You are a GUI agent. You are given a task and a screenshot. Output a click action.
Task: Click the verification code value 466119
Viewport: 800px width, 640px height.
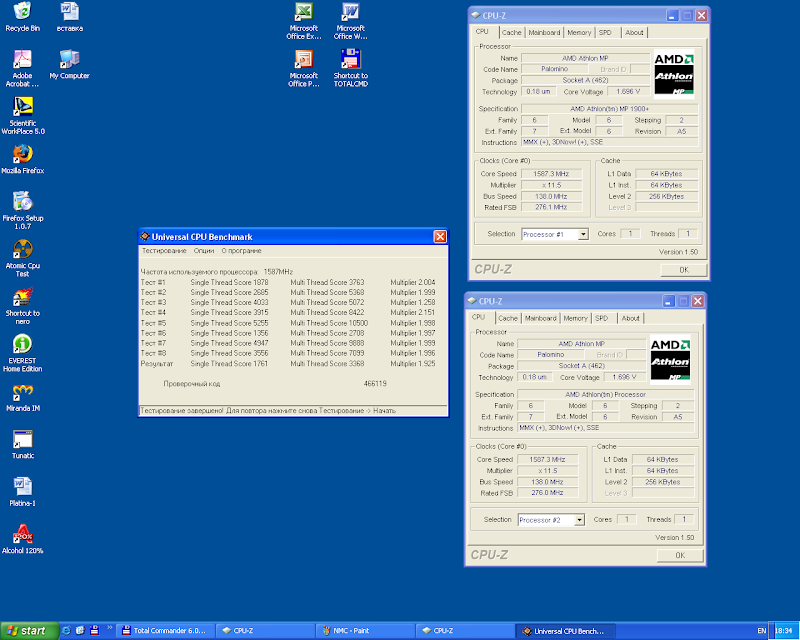pyautogui.click(x=375, y=384)
